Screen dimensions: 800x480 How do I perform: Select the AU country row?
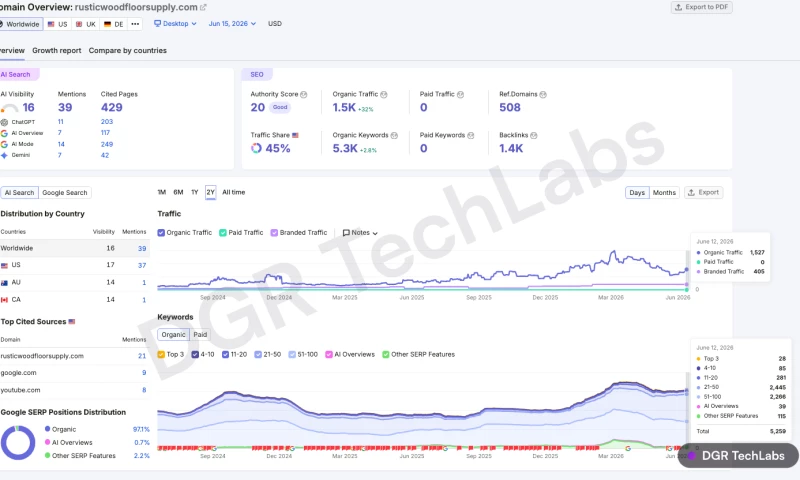74,283
